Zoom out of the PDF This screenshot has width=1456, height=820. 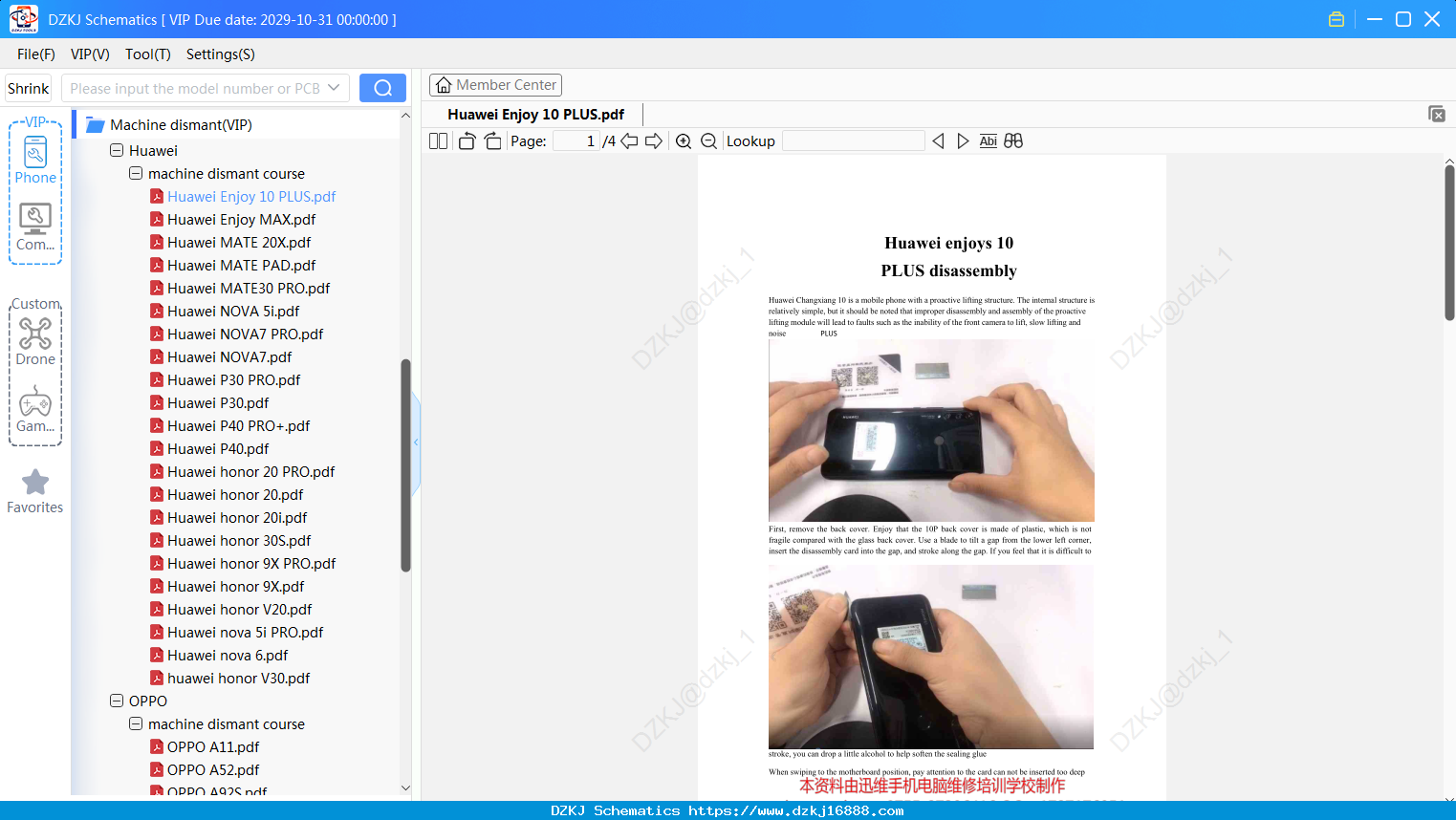(x=709, y=141)
